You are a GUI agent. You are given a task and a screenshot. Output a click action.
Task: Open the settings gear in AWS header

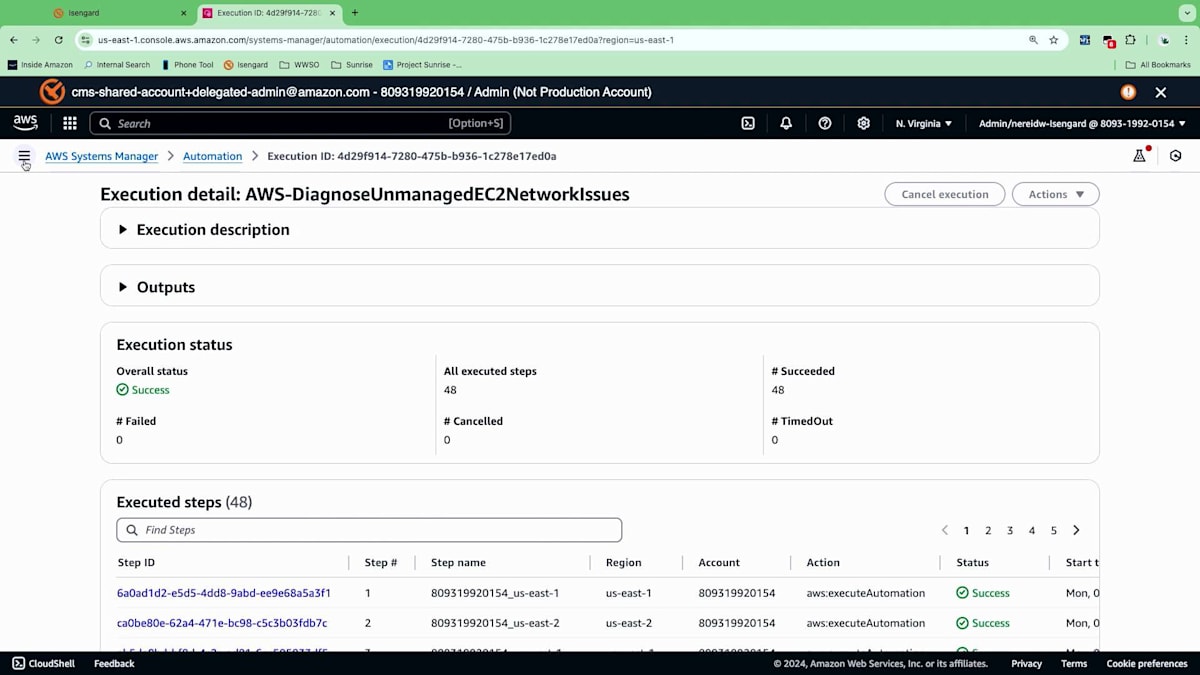click(863, 123)
